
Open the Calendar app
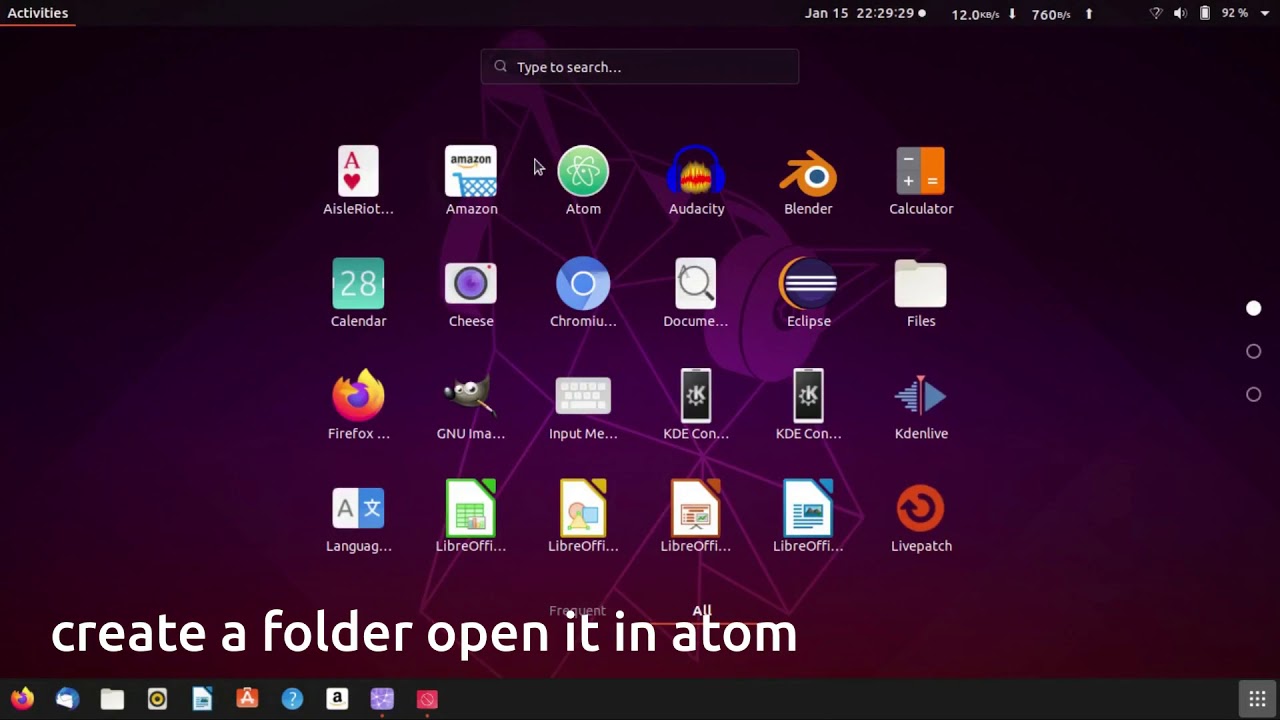tap(358, 293)
